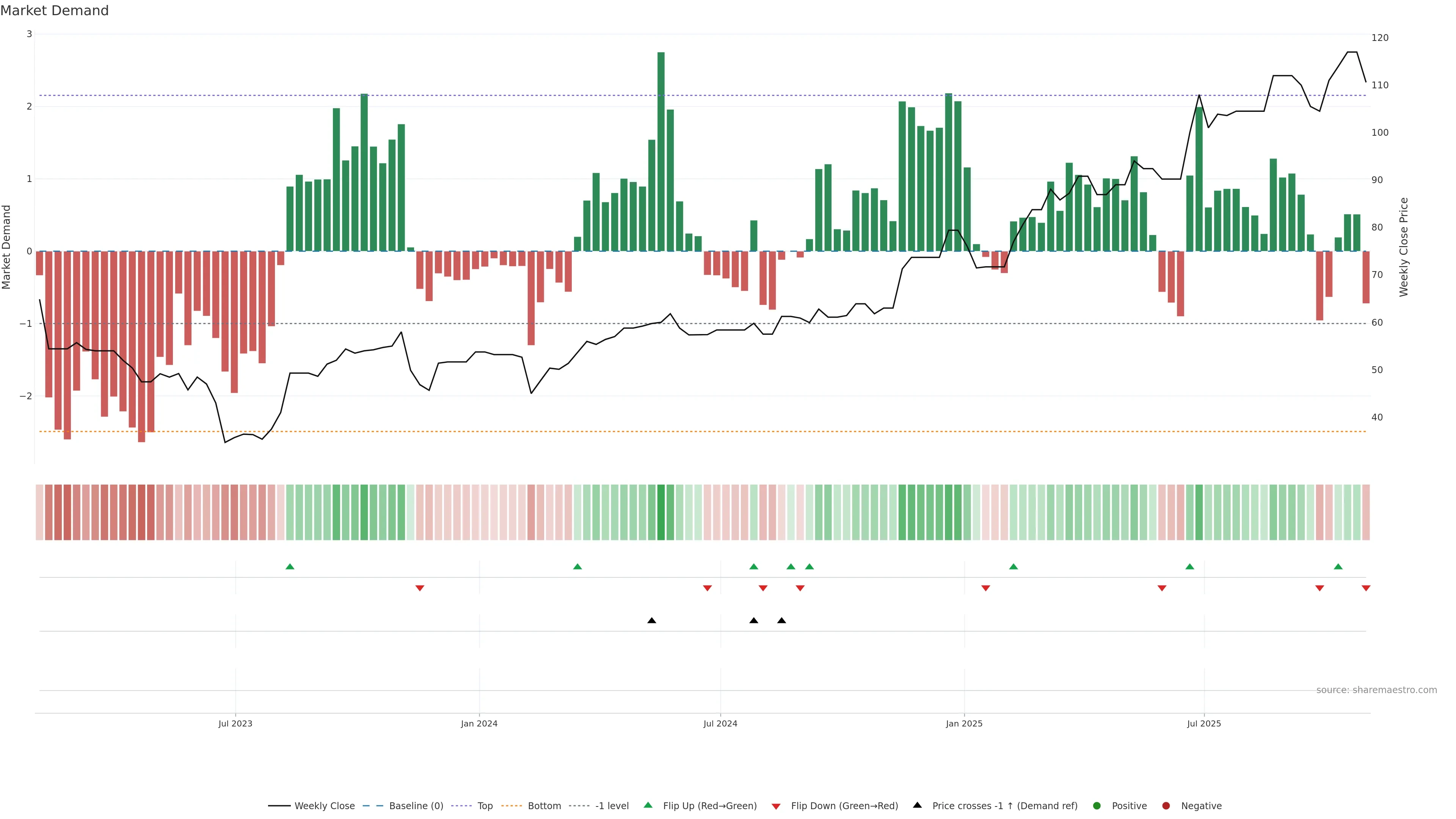
Task: Toggle the -1 level legend entry
Action: 612,805
